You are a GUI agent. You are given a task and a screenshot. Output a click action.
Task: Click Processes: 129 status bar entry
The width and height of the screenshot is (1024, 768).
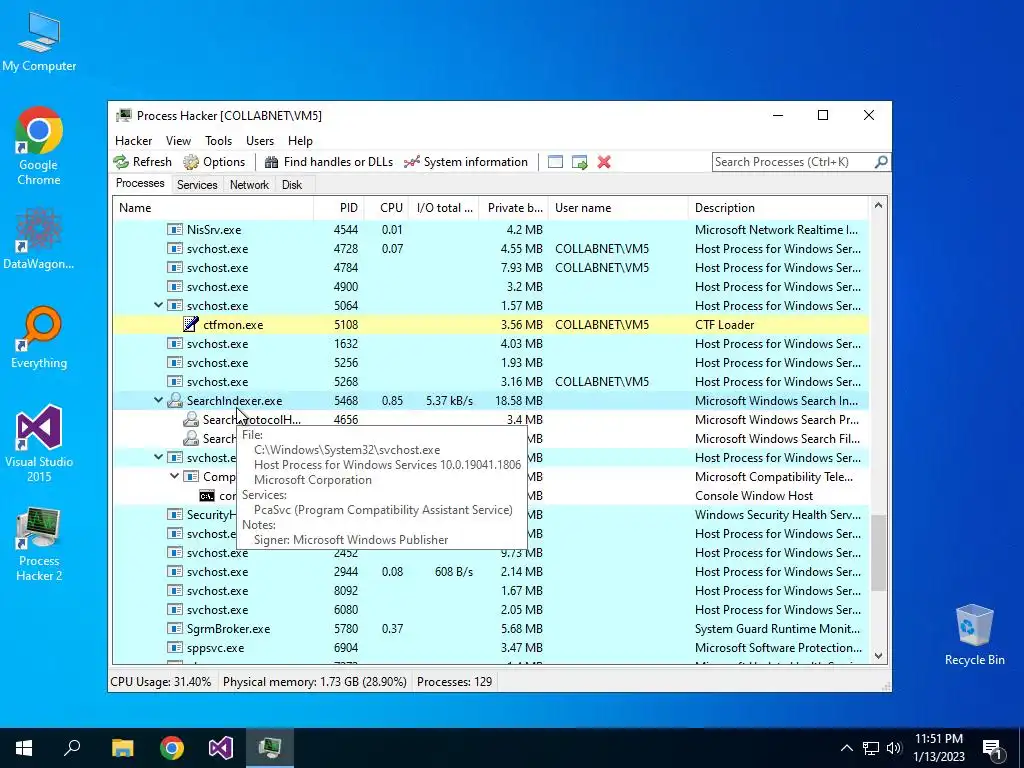pyautogui.click(x=455, y=682)
